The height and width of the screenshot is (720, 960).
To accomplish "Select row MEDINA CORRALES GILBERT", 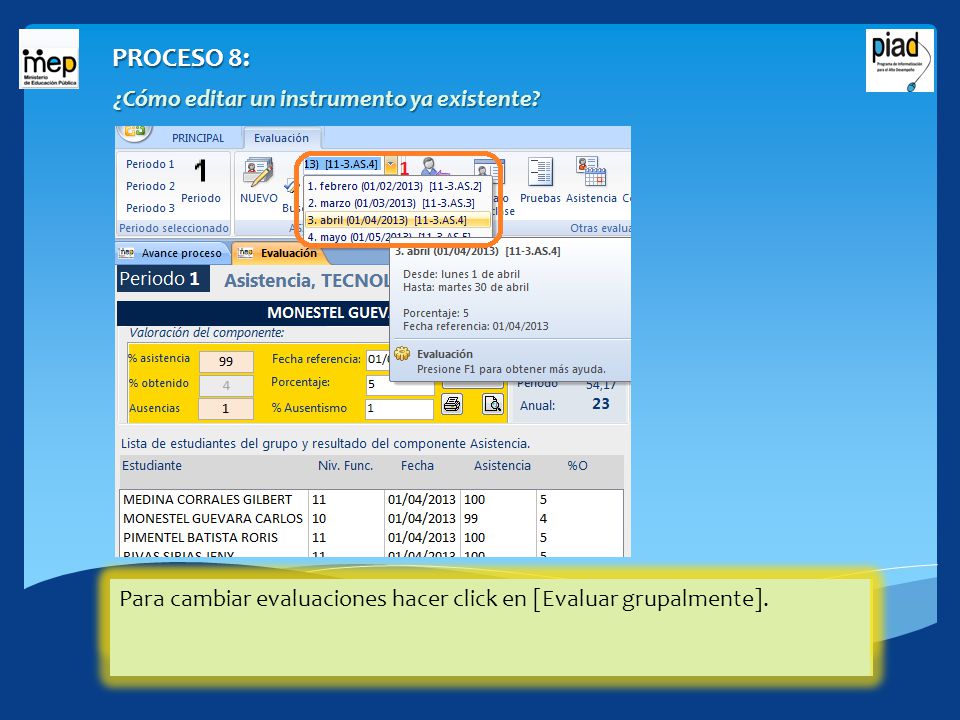I will (371, 500).
